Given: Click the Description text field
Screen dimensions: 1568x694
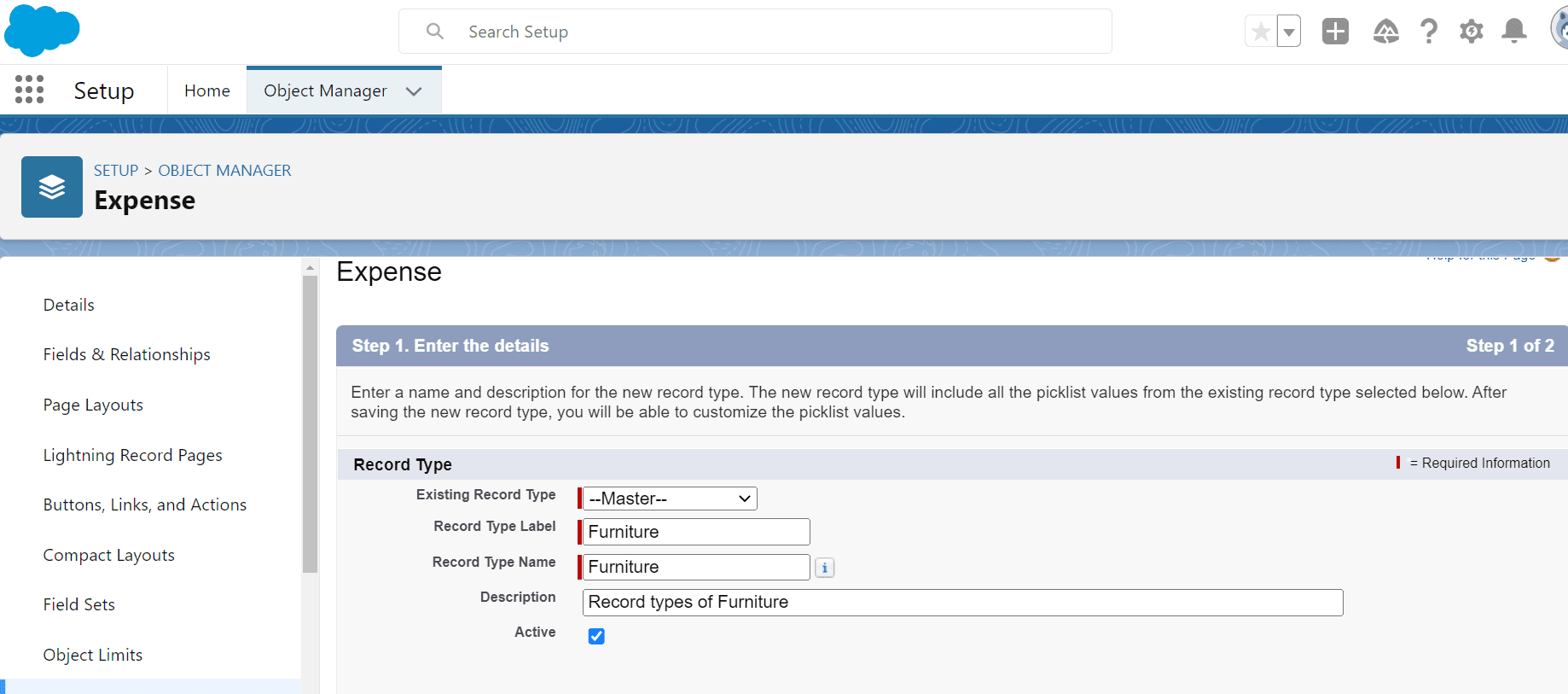Looking at the screenshot, I should click(962, 603).
